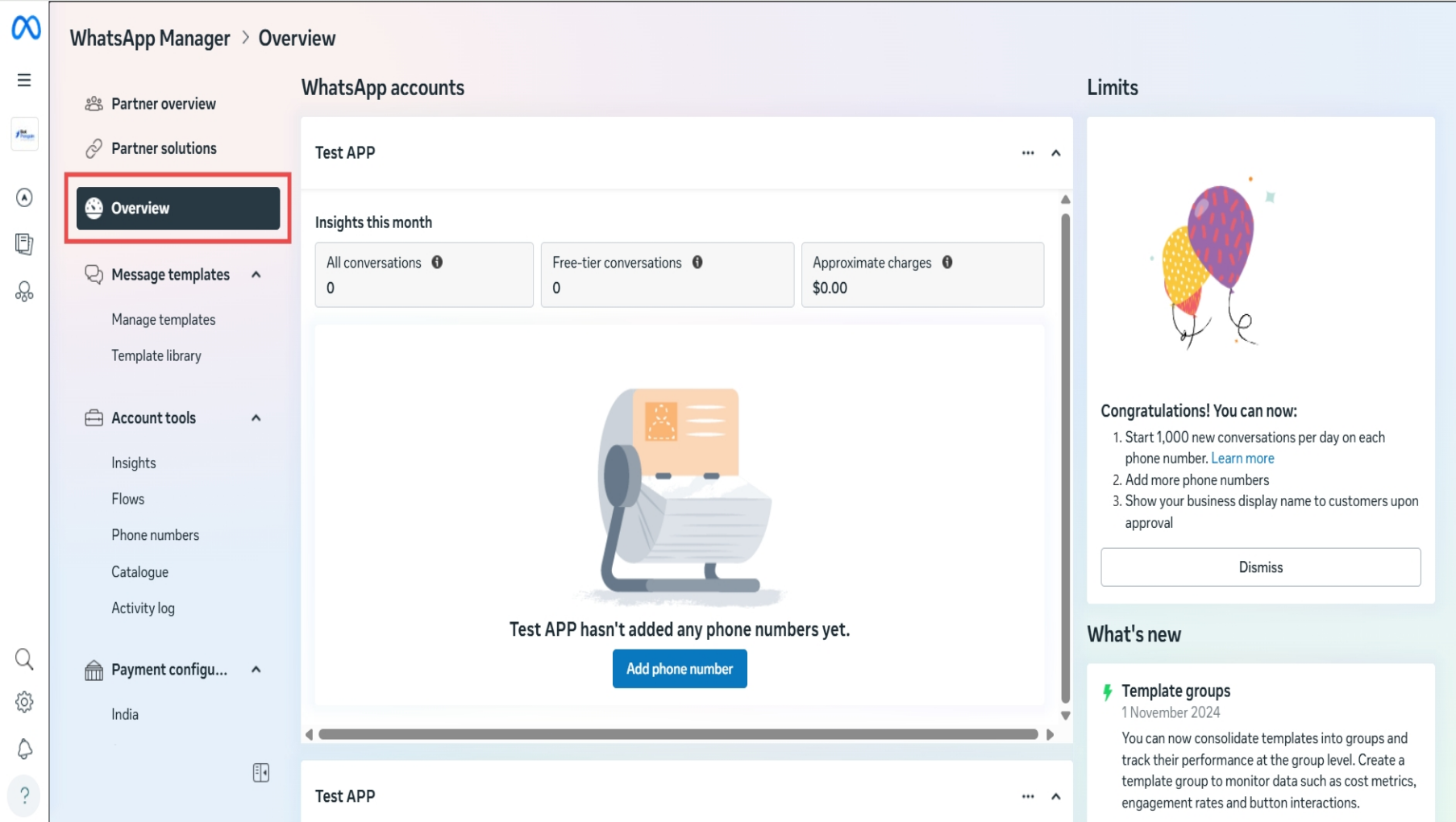Collapse Payment configuration chevron
The image size is (1456, 822).
(x=256, y=670)
